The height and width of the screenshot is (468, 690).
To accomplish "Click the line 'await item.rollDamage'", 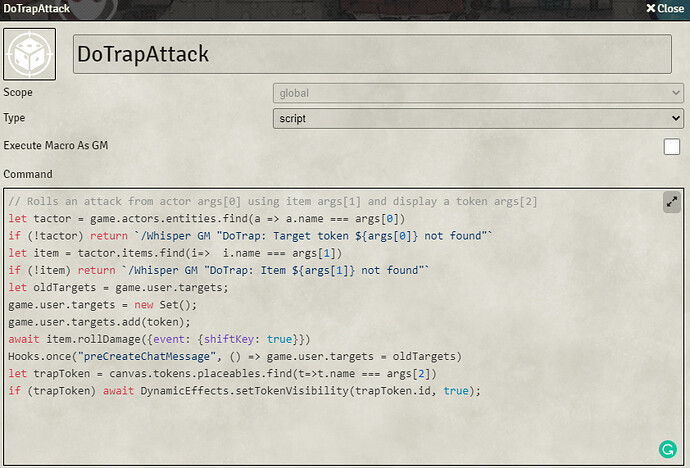I will tap(159, 339).
